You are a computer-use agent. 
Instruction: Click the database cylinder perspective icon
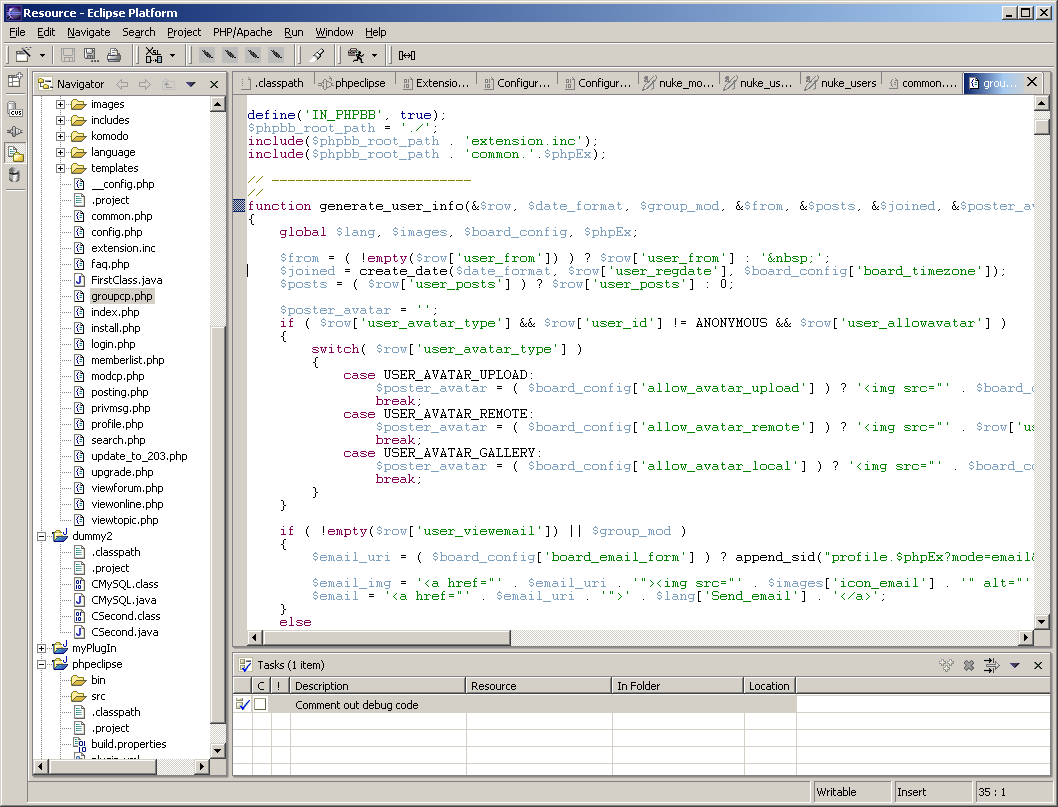(x=14, y=175)
